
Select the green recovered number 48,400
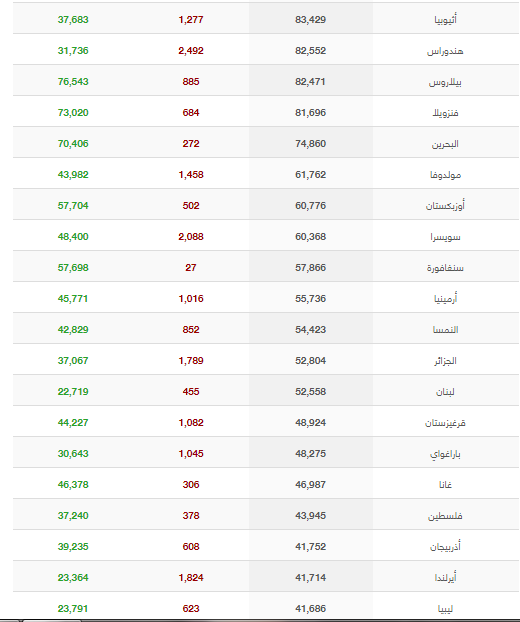point(73,236)
